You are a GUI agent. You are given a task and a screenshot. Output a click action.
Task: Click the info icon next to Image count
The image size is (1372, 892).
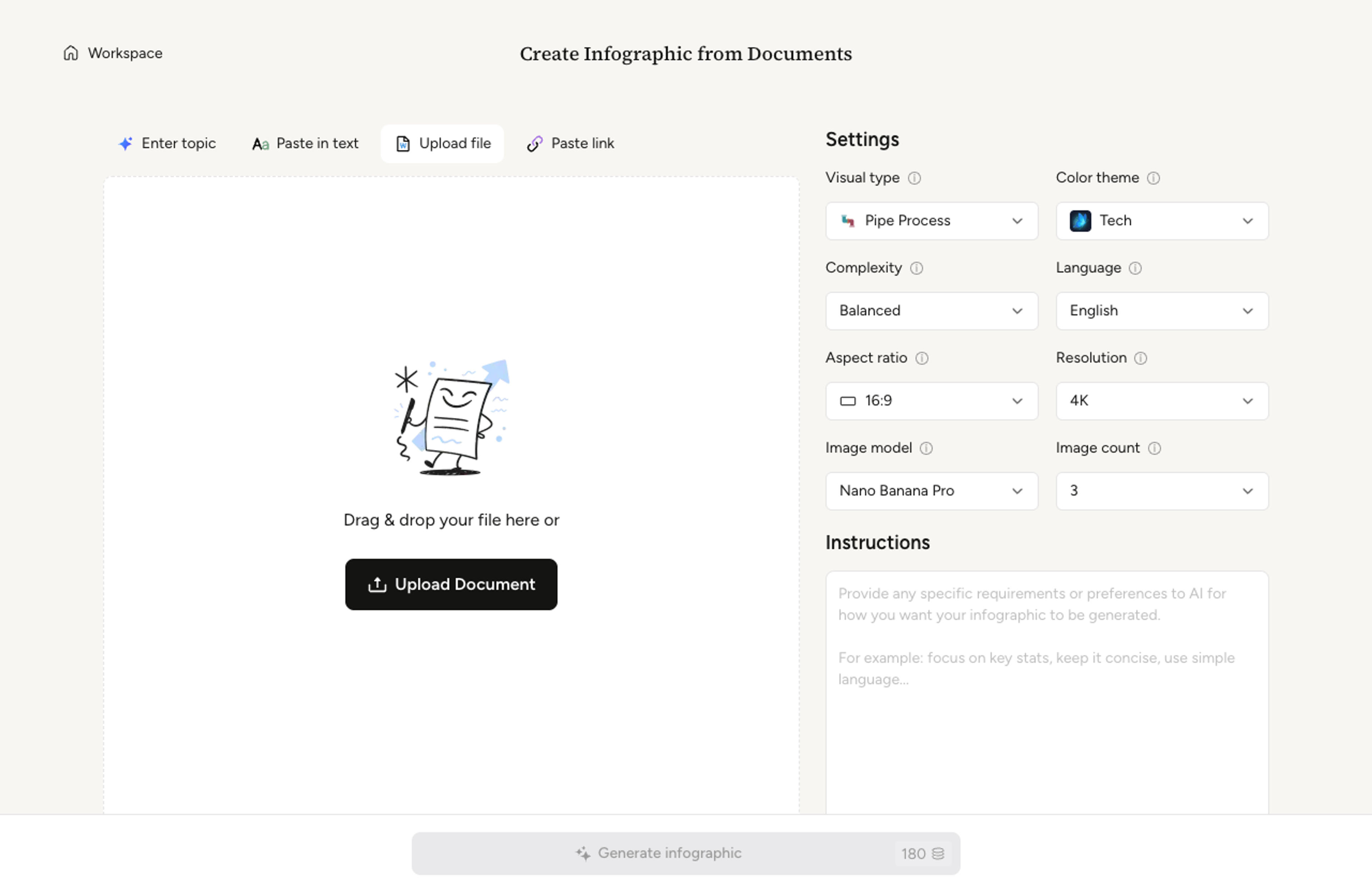pyautogui.click(x=1154, y=448)
